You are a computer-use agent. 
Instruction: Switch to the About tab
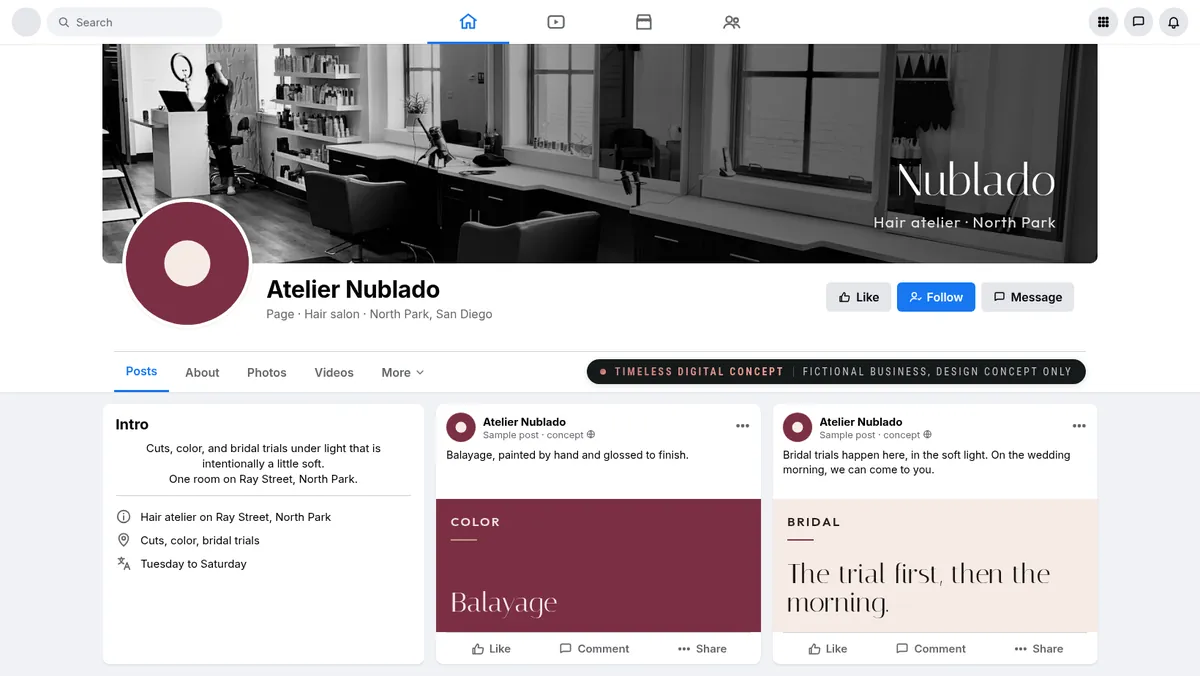202,372
